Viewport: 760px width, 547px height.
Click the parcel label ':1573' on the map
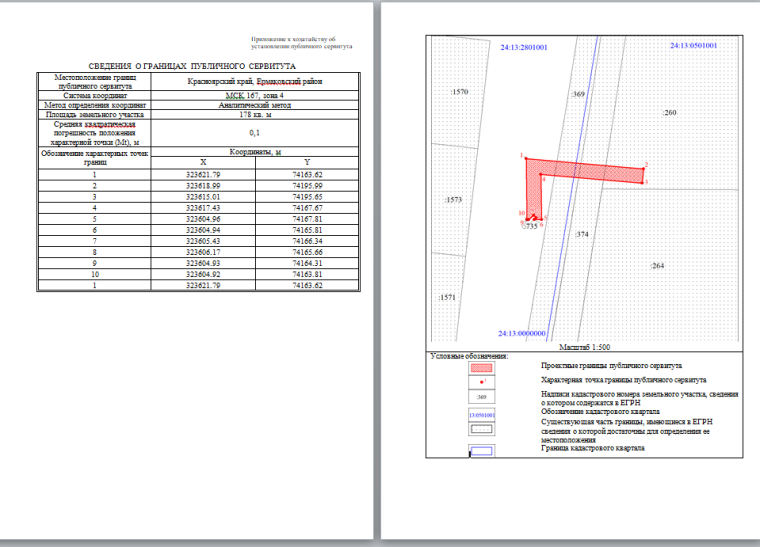453,200
